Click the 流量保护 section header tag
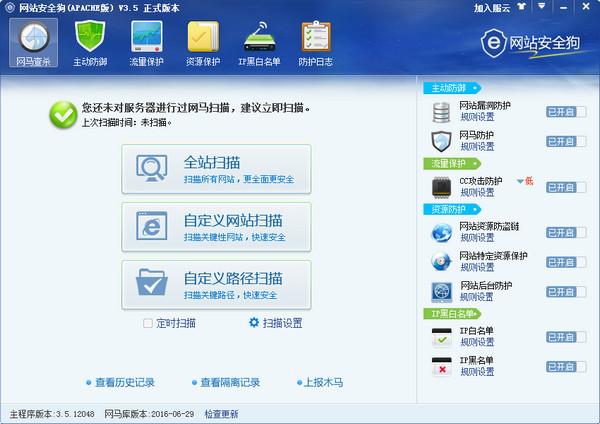 coord(452,164)
